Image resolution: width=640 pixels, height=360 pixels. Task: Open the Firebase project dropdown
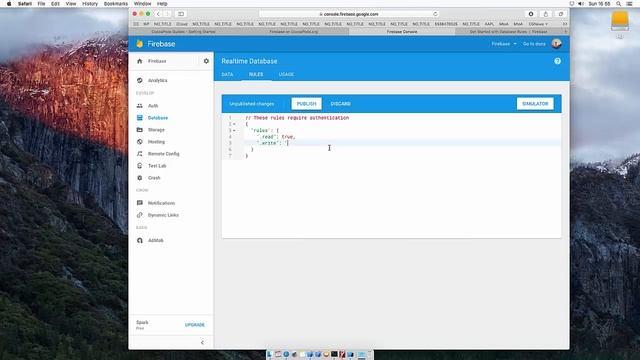[x=504, y=44]
